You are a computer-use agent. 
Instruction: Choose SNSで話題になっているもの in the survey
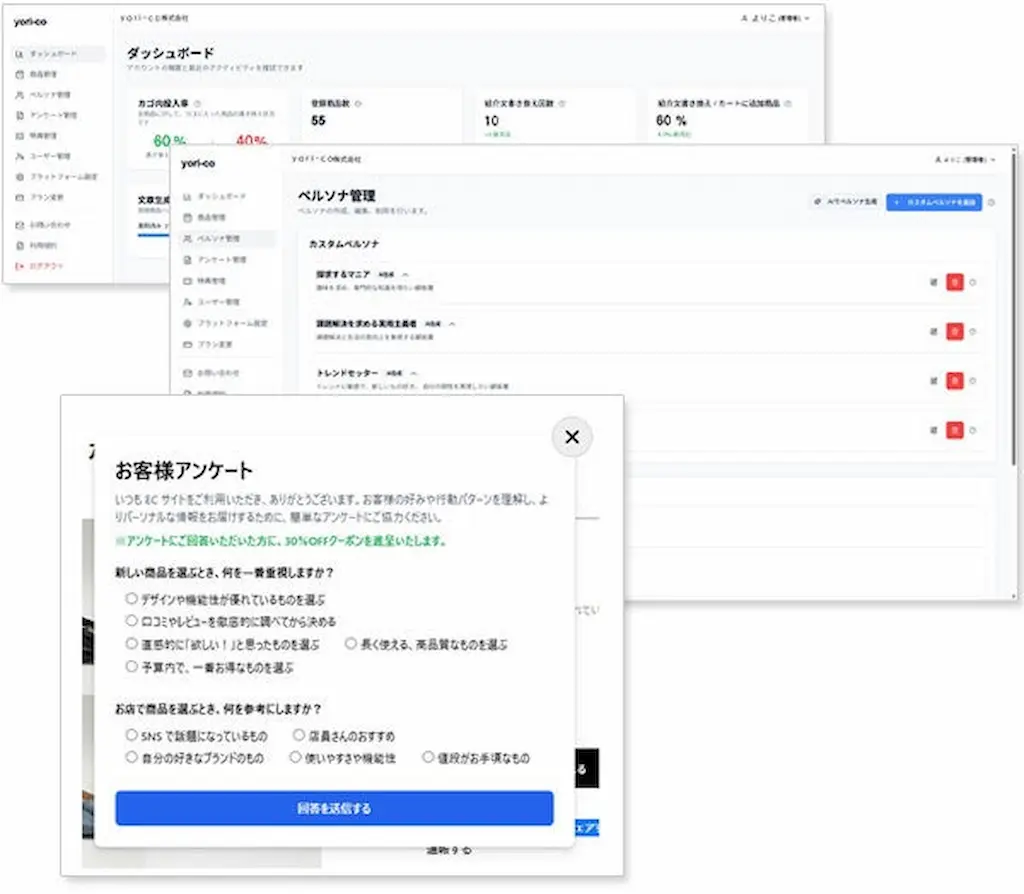(x=131, y=735)
